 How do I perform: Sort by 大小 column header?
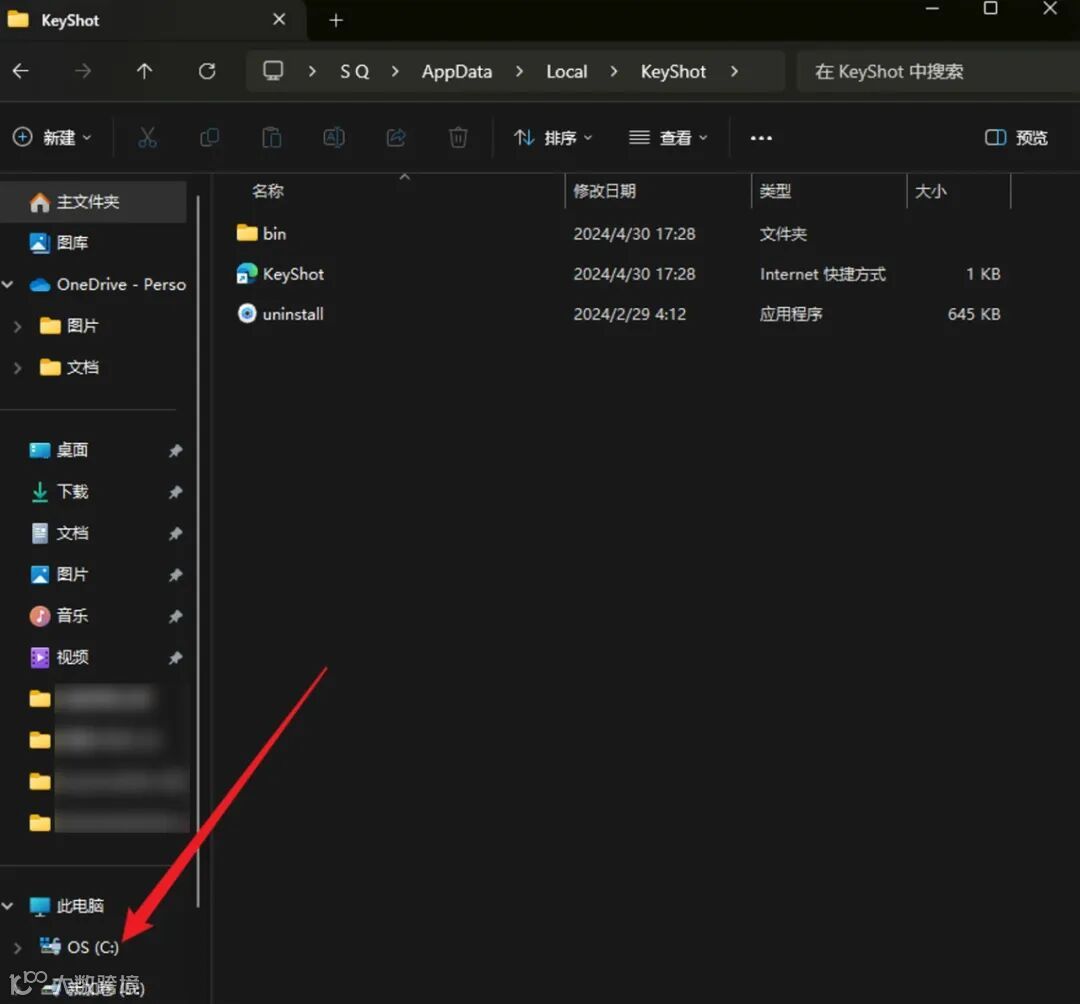coord(930,191)
